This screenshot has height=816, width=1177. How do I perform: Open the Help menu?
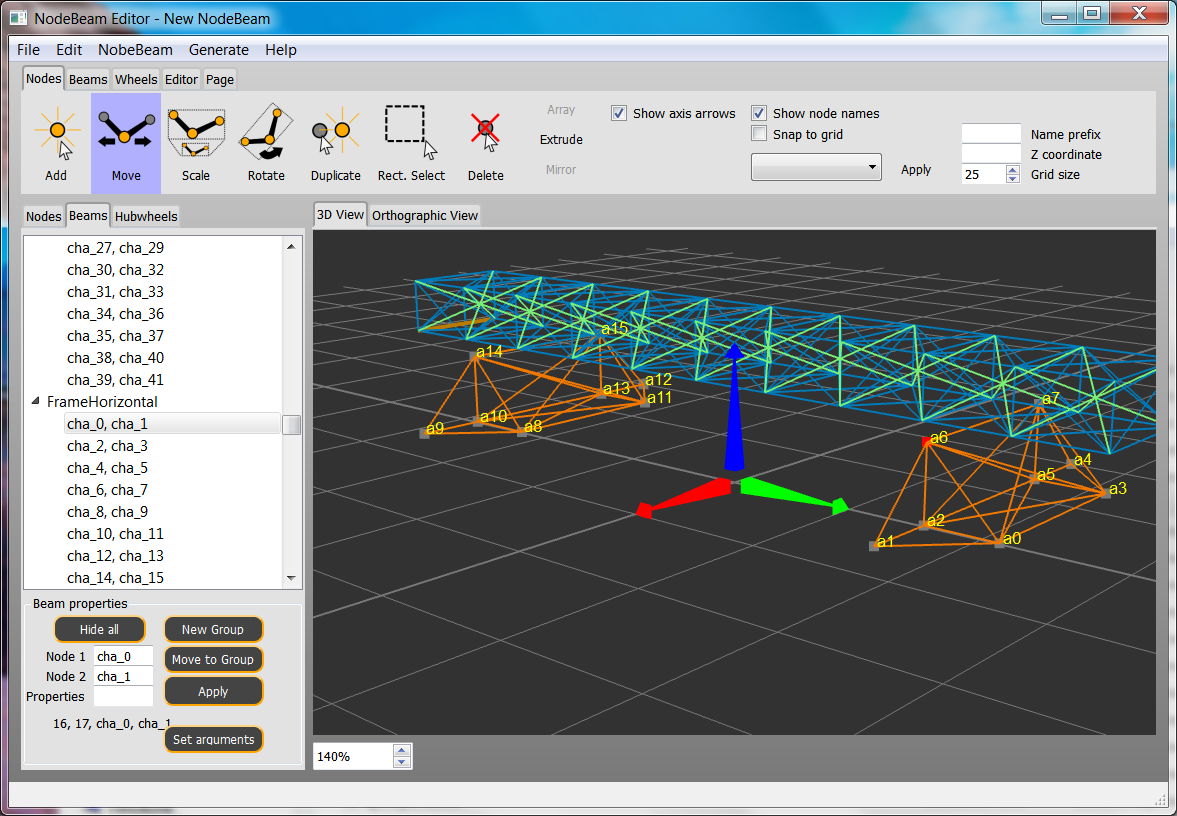coord(281,50)
